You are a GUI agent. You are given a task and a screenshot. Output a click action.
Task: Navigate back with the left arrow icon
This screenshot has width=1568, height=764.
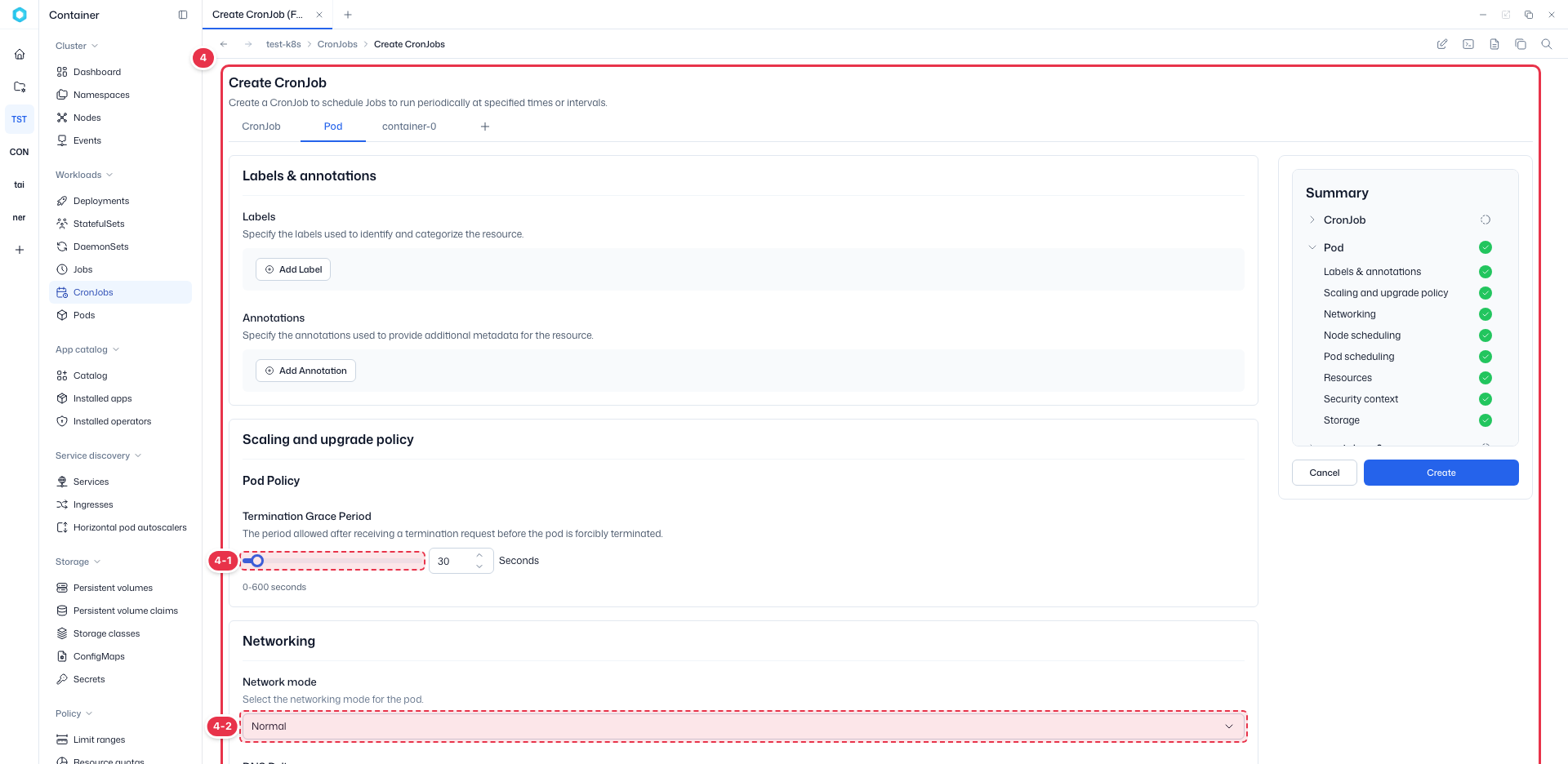click(224, 44)
